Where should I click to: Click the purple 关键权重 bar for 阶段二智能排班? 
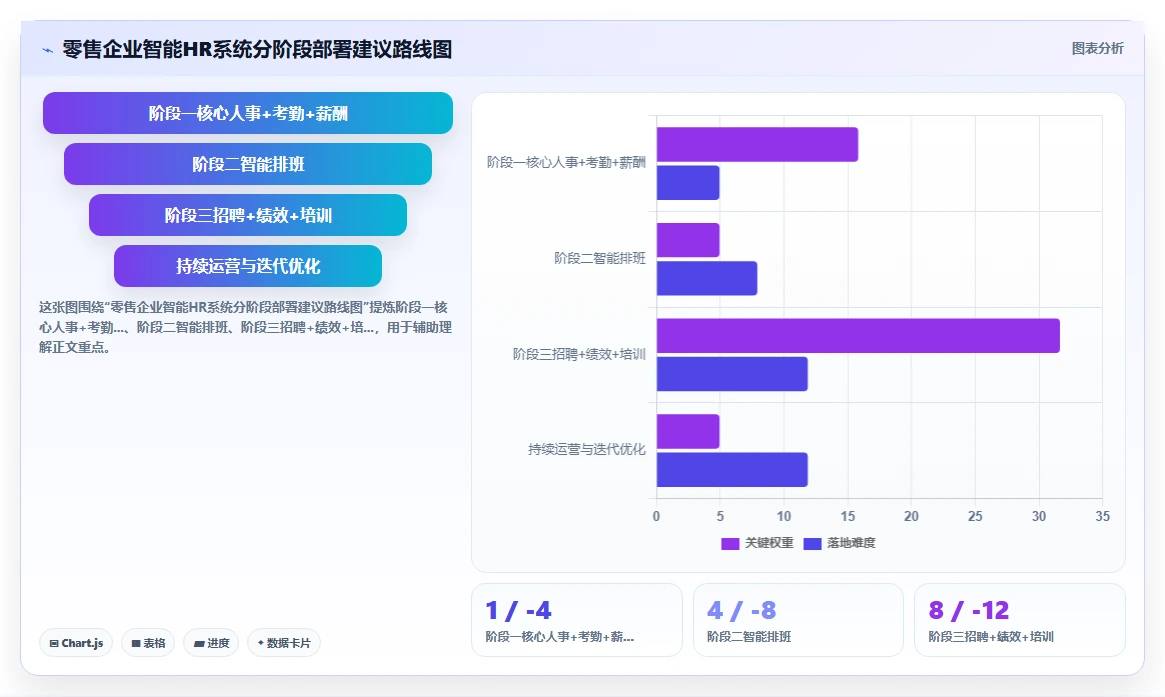688,240
